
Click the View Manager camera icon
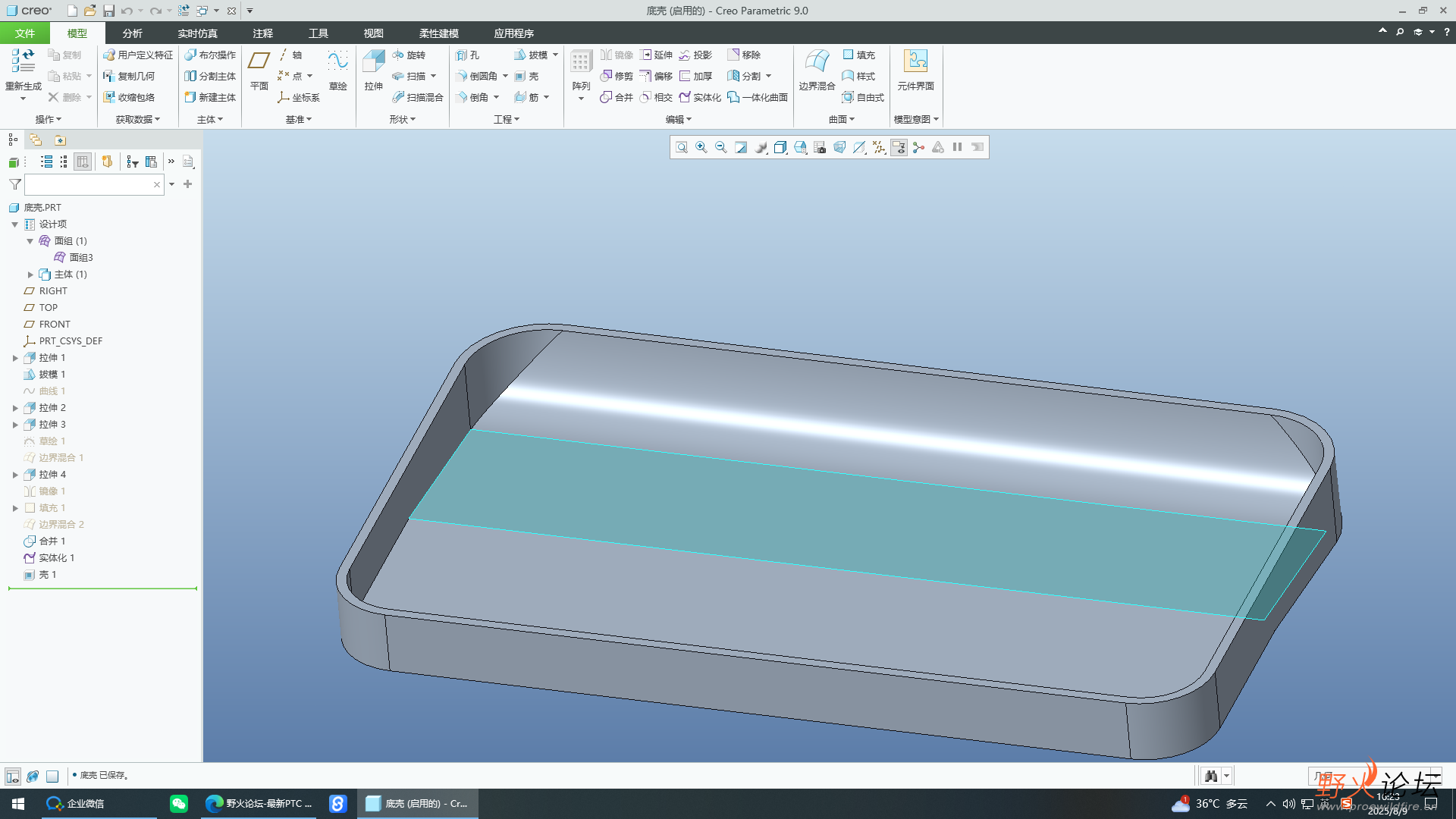coord(820,147)
